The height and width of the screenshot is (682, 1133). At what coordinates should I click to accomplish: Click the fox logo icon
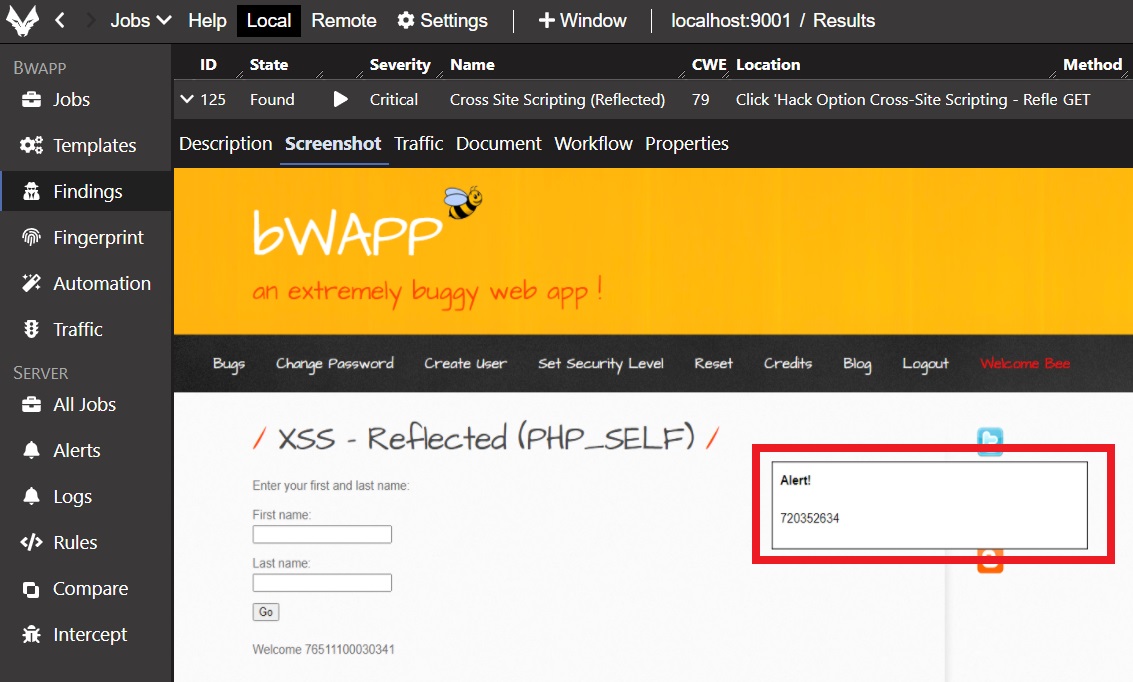(22, 20)
